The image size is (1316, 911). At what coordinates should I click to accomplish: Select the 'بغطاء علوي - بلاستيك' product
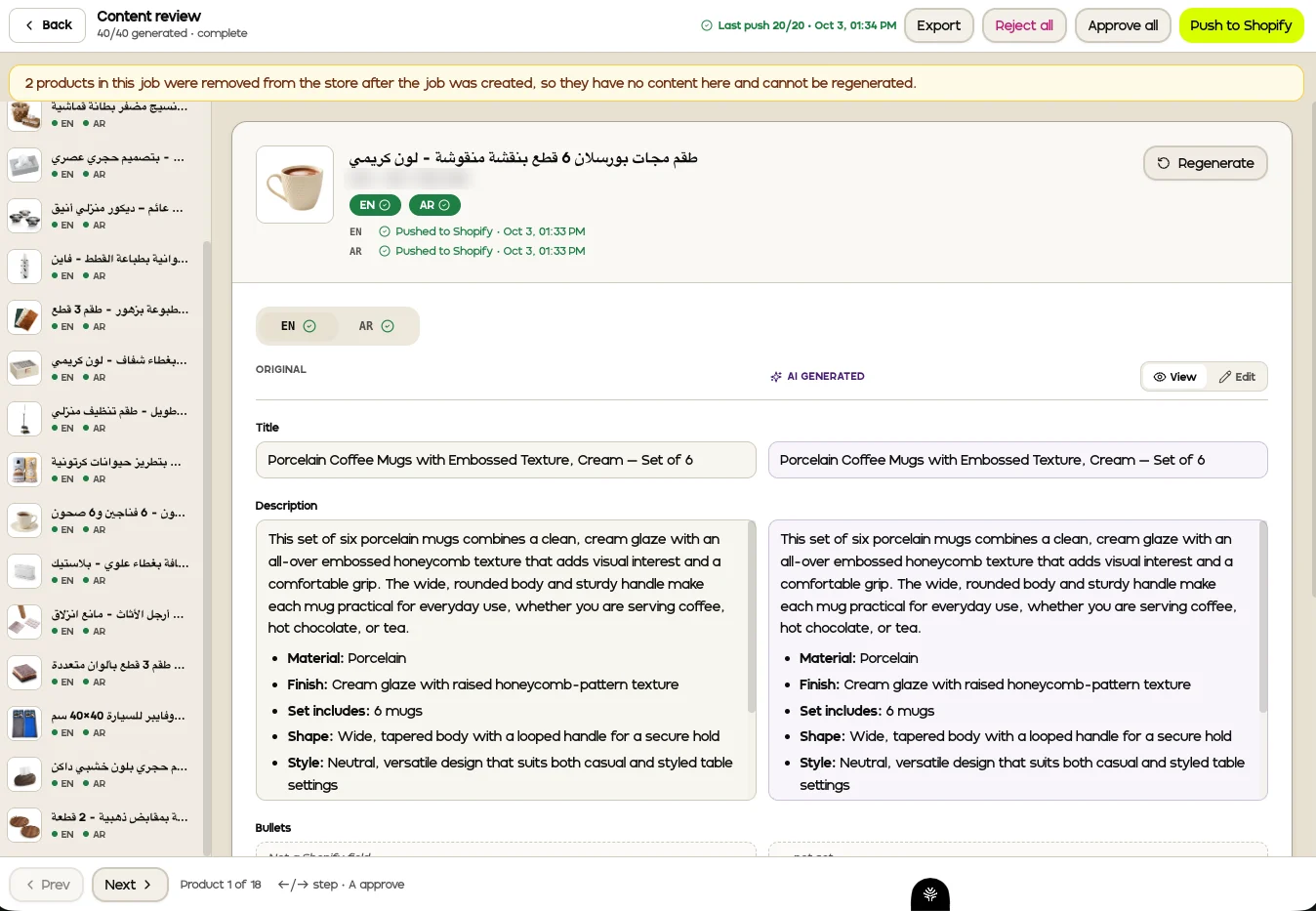[103, 571]
